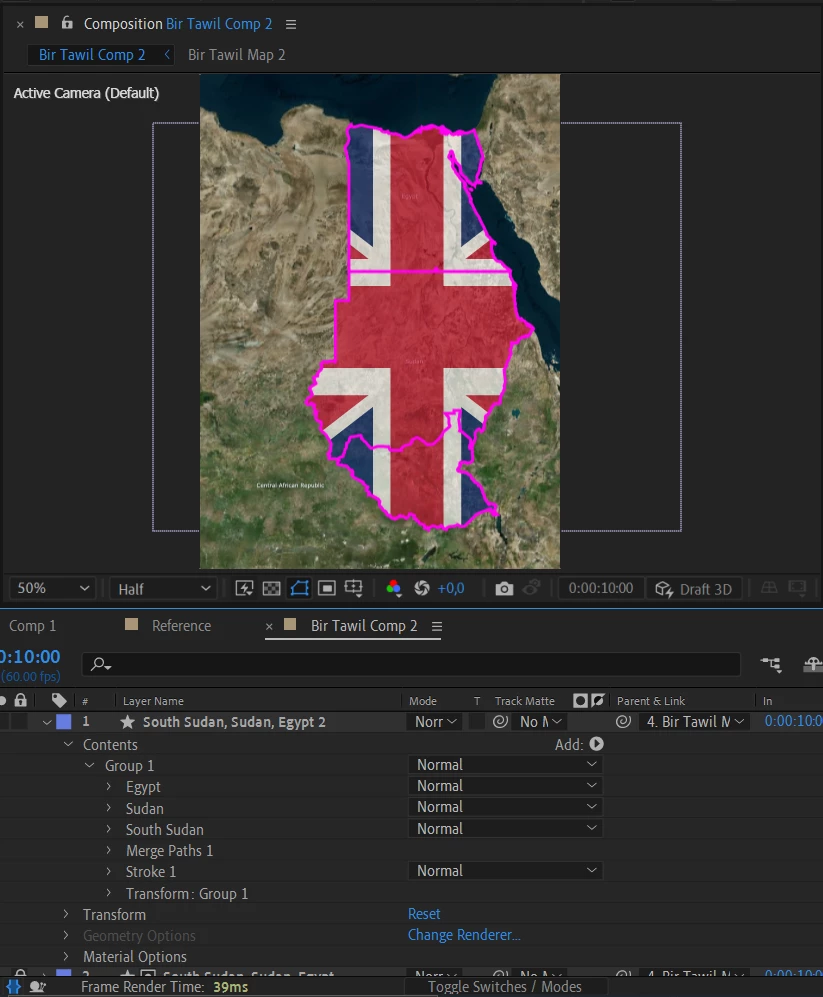The height and width of the screenshot is (997, 823).
Task: Open Stroke 1 Normal blend mode dropdown
Action: point(506,870)
